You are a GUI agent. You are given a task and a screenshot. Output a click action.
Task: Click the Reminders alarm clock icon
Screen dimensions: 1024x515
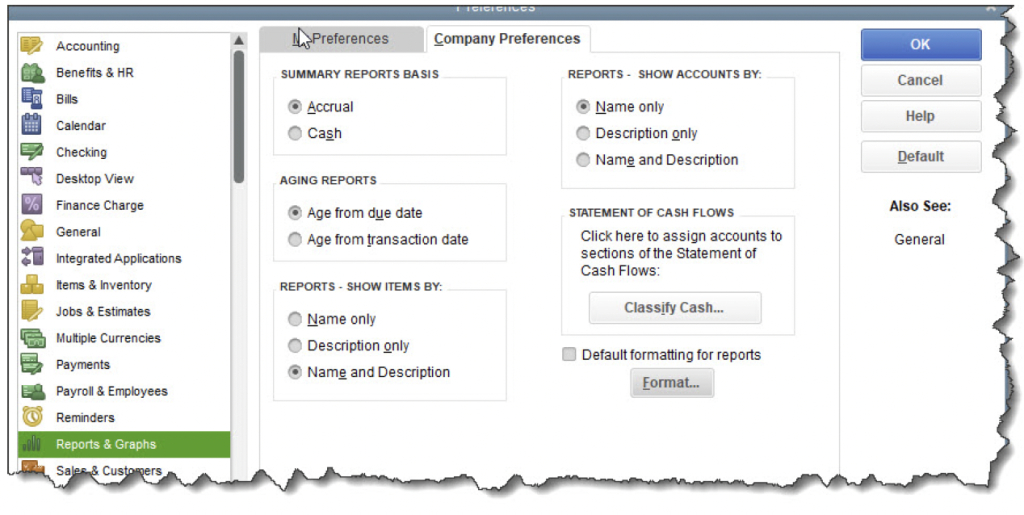click(32, 417)
